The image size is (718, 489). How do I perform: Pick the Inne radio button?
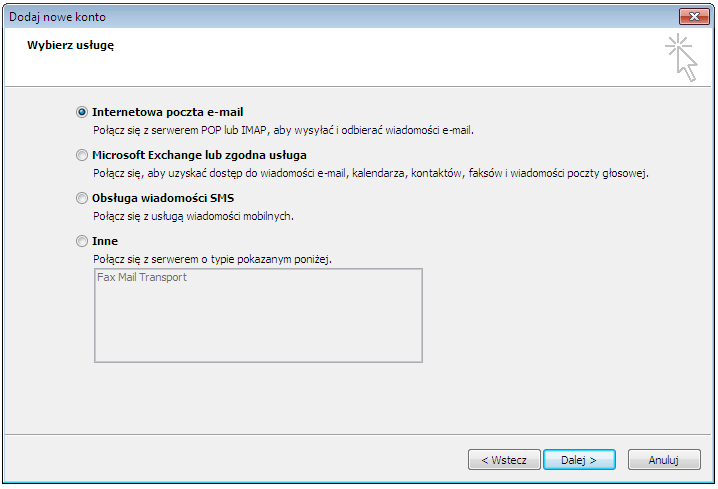(82, 241)
